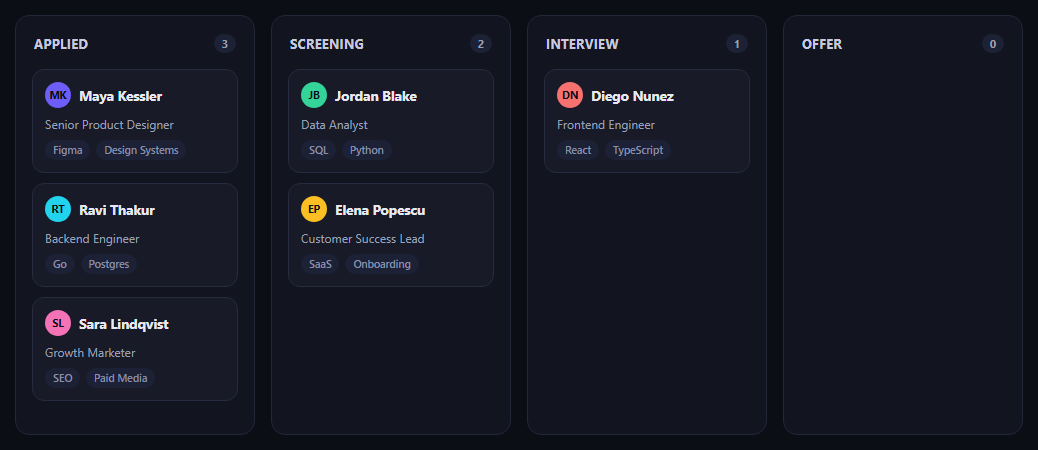Select the Design Systems skill tag

point(141,150)
